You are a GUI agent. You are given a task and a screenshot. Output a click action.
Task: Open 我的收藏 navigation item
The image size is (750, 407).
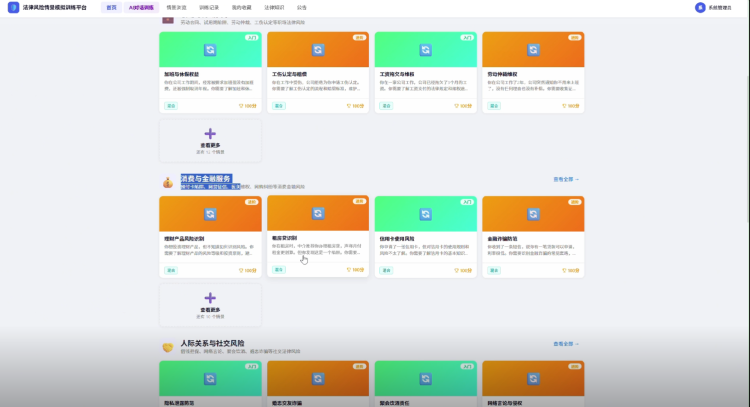pos(242,8)
